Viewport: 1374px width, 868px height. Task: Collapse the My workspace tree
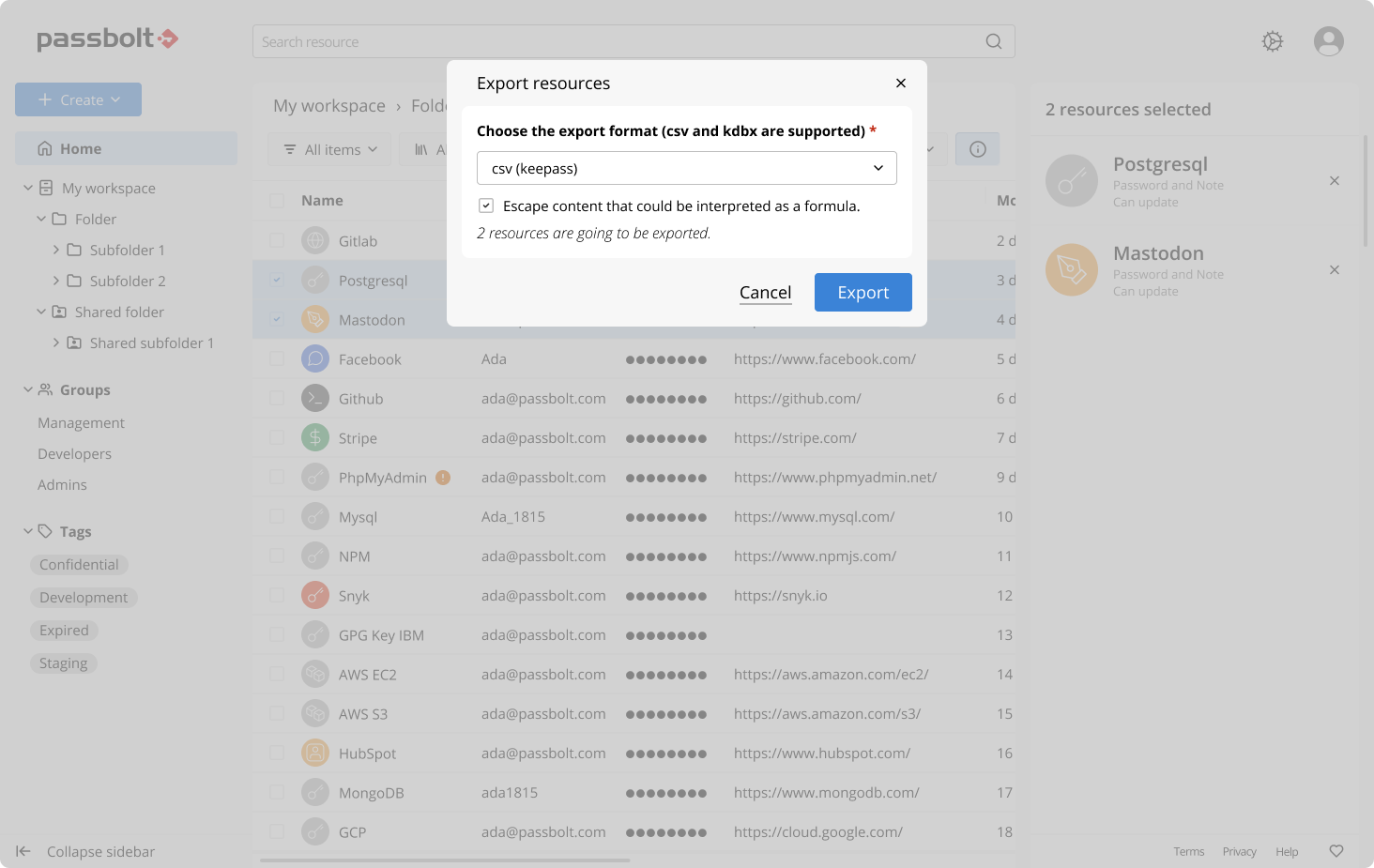(28, 188)
